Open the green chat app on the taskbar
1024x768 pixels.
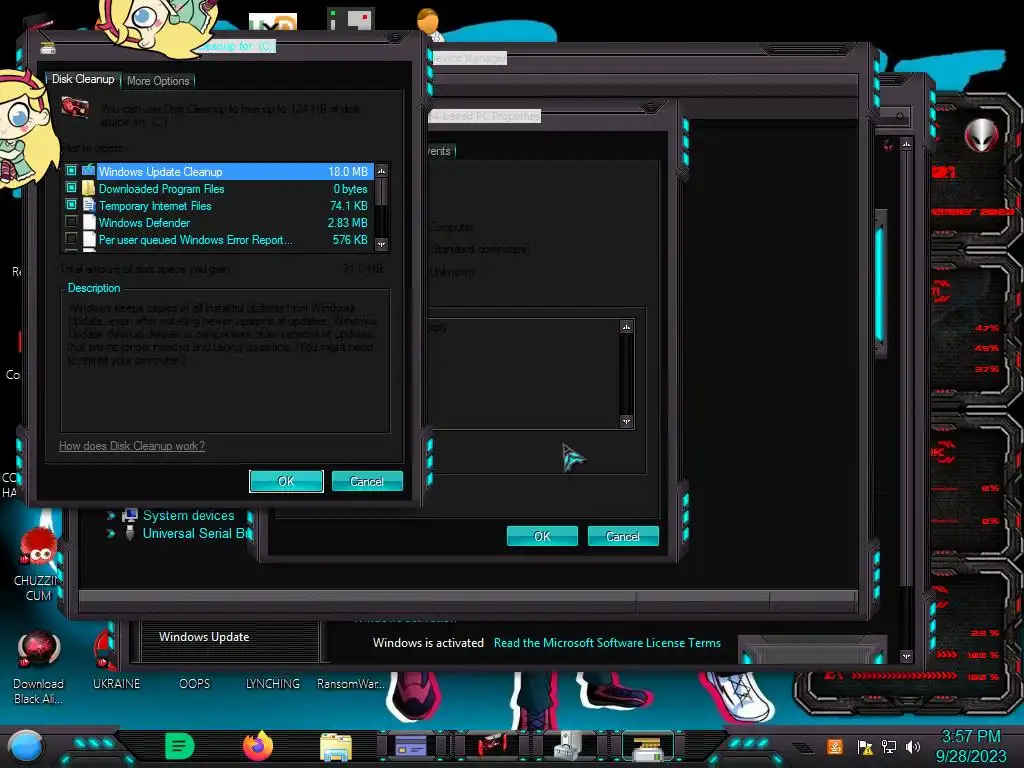[x=180, y=746]
